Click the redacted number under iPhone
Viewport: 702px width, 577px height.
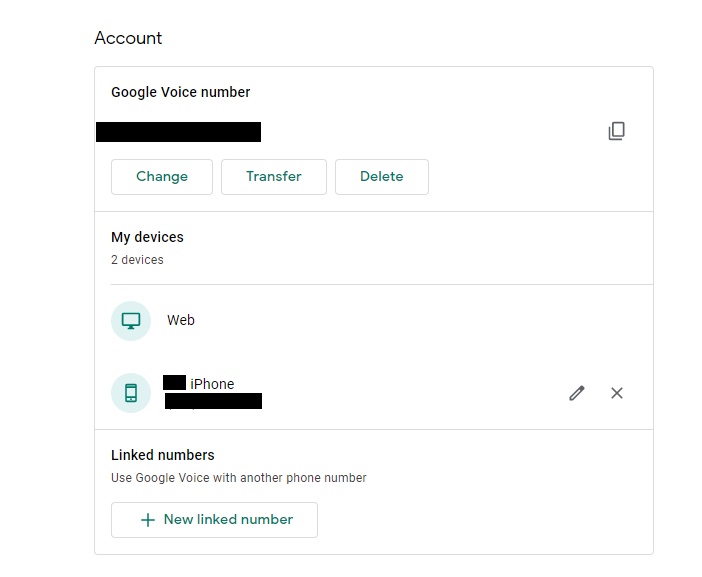click(x=213, y=401)
